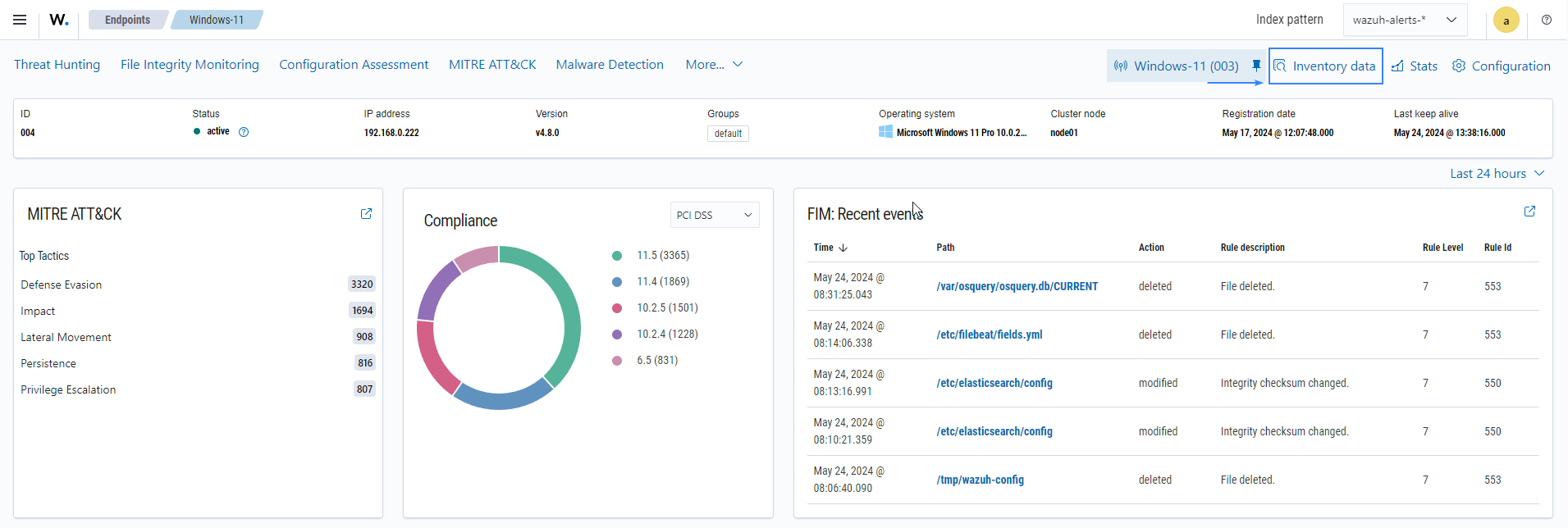Click the Path column header
This screenshot has height=528, width=1568.
(945, 248)
